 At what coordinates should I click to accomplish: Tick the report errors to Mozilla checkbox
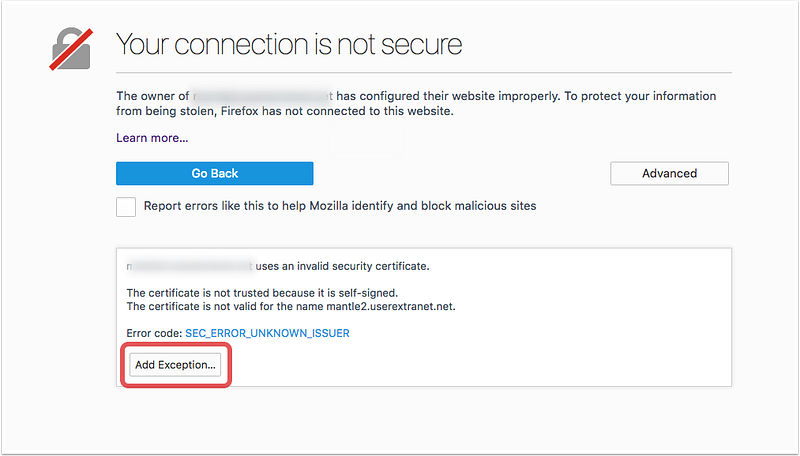point(126,207)
